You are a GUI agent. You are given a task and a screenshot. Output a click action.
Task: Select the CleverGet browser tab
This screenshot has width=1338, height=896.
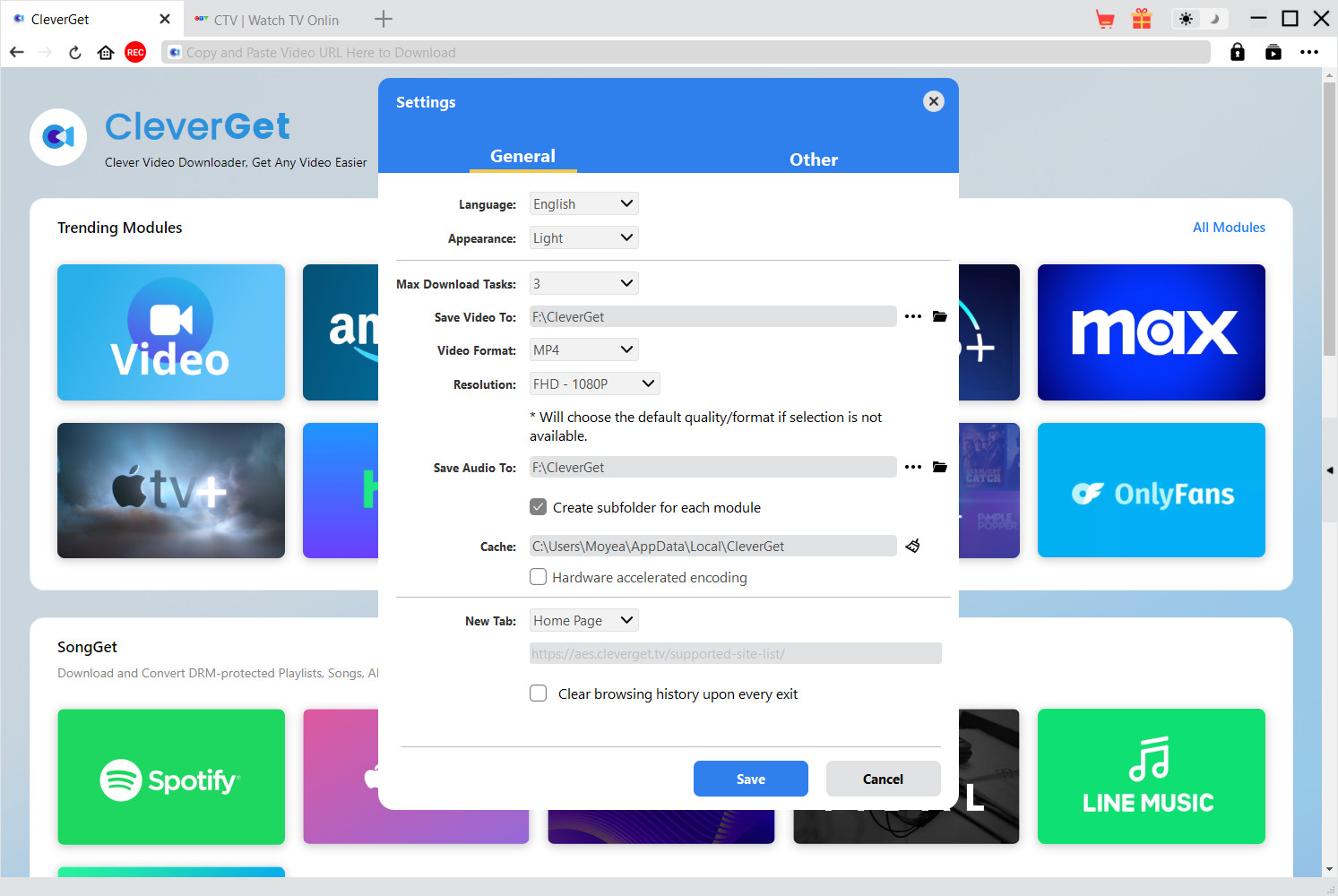pyautogui.click(x=91, y=19)
